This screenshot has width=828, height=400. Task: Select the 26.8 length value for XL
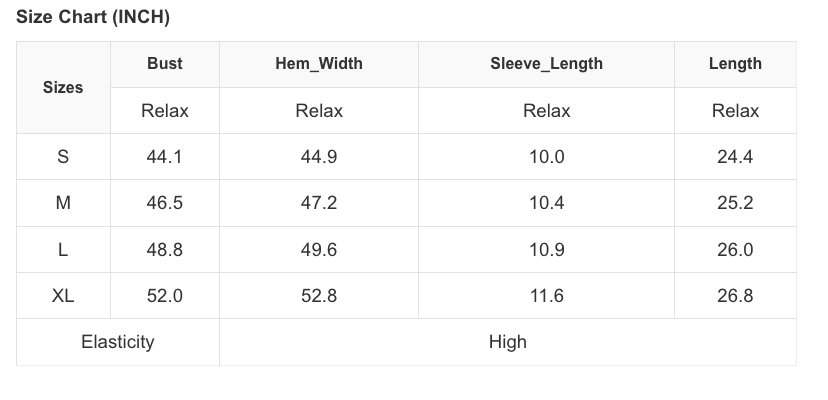735,296
